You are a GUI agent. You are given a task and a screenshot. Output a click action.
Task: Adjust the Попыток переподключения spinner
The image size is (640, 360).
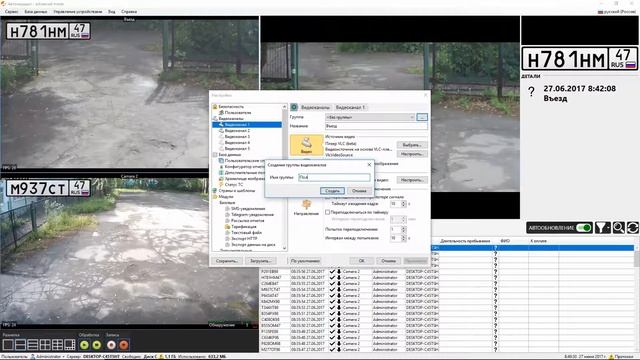404,230
